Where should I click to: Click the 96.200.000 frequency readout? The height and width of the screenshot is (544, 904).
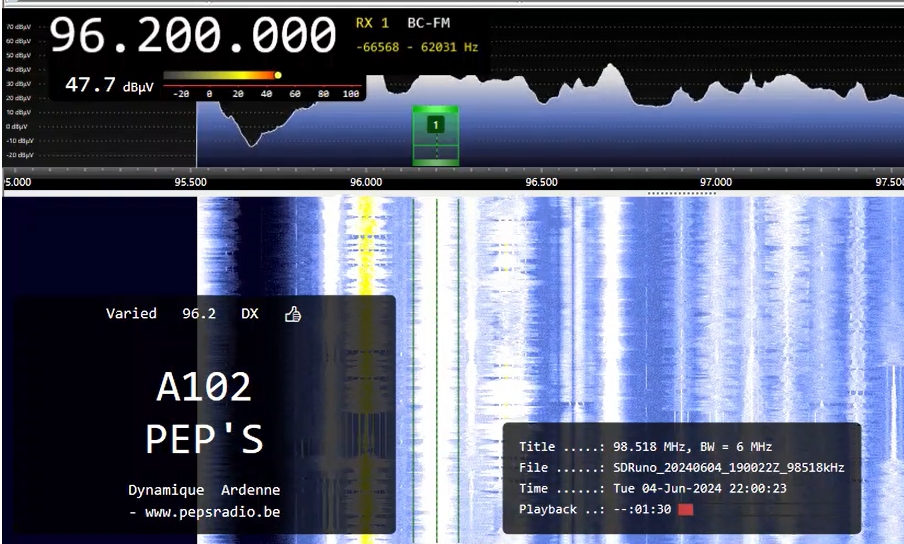coord(193,35)
